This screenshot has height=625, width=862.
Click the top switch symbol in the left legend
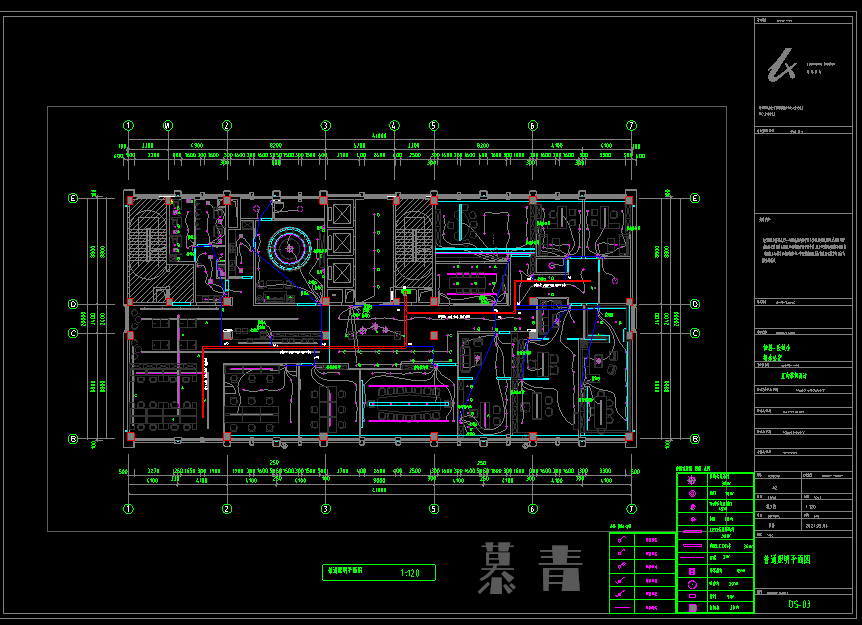pyautogui.click(x=622, y=538)
